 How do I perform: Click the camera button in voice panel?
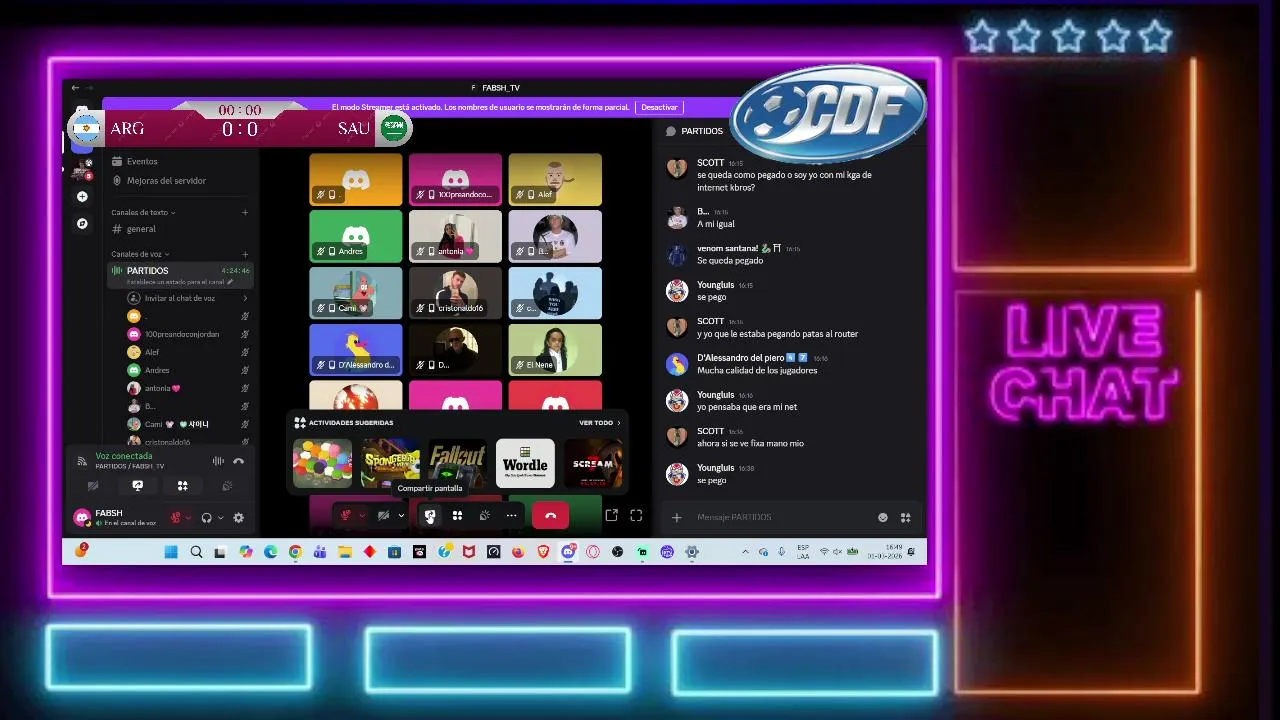tap(93, 486)
